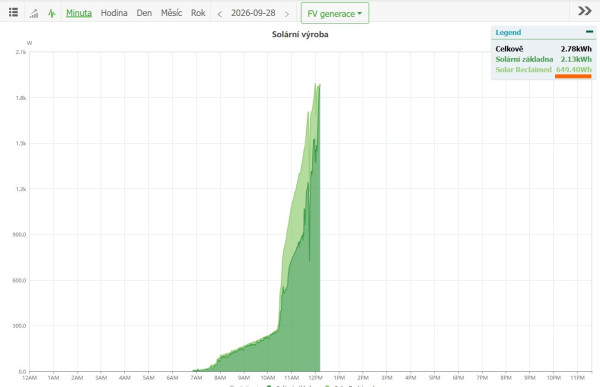600x387 pixels.
Task: Open the list menu icon
Action: pos(13,12)
